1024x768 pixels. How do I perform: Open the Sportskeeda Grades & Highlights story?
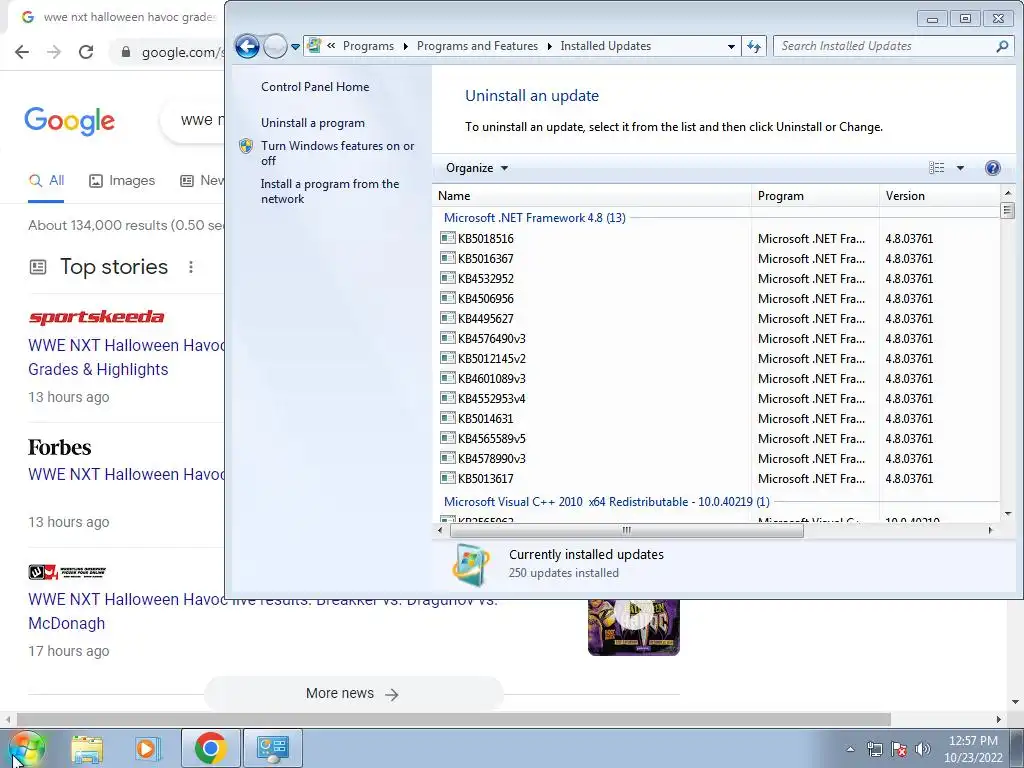[x=126, y=357]
